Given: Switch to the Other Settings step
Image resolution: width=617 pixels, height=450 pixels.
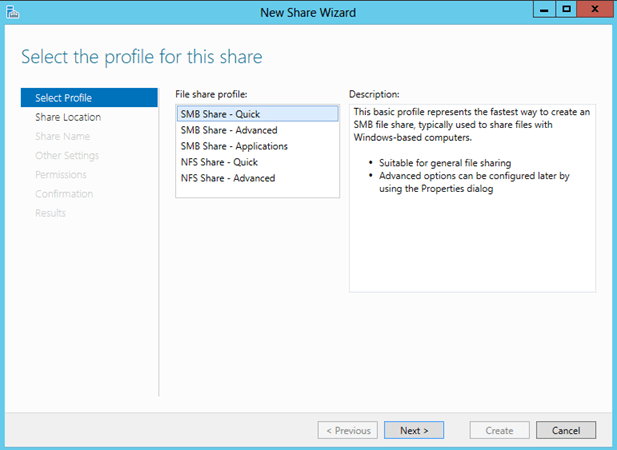Looking at the screenshot, I should coord(67,155).
